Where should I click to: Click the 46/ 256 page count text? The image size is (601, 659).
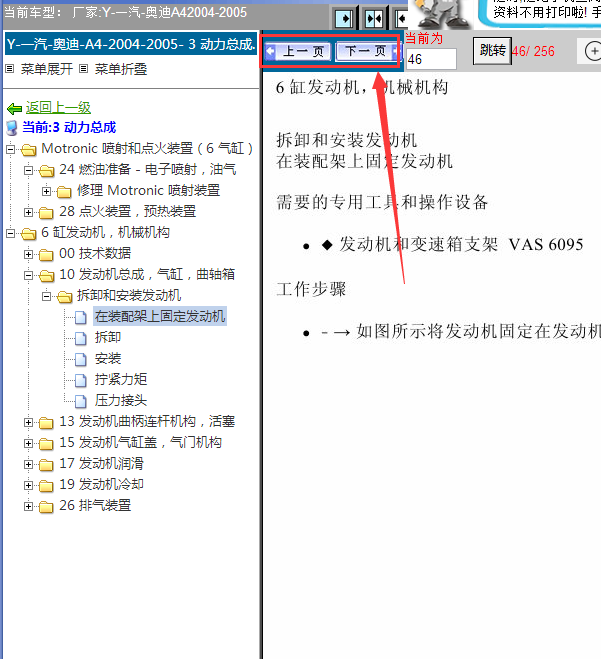(533, 51)
